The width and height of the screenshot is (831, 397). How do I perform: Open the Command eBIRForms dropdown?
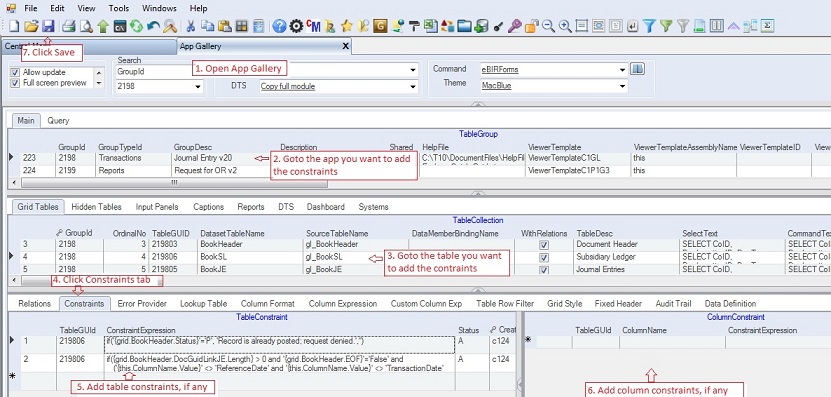pos(622,69)
